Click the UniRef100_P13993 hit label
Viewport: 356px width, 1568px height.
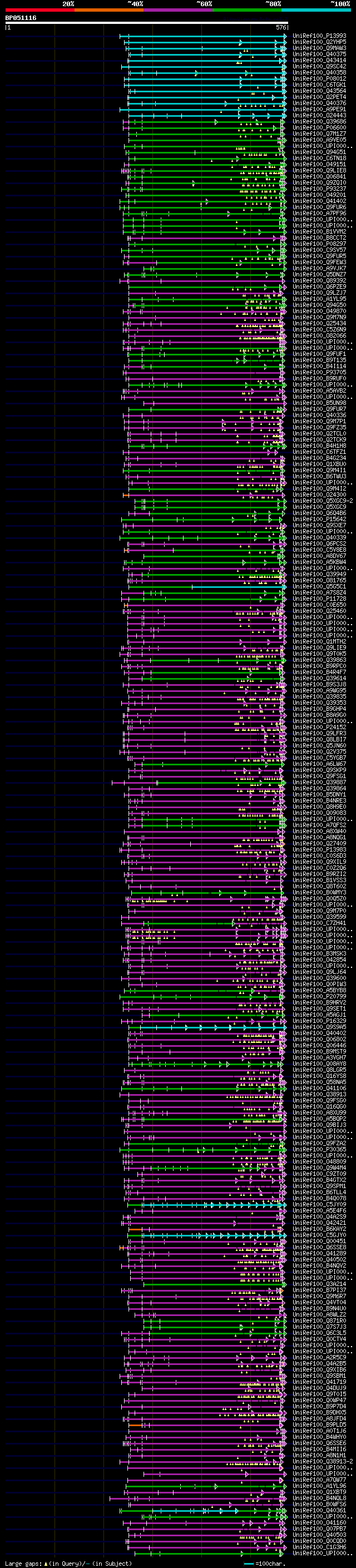click(x=319, y=36)
